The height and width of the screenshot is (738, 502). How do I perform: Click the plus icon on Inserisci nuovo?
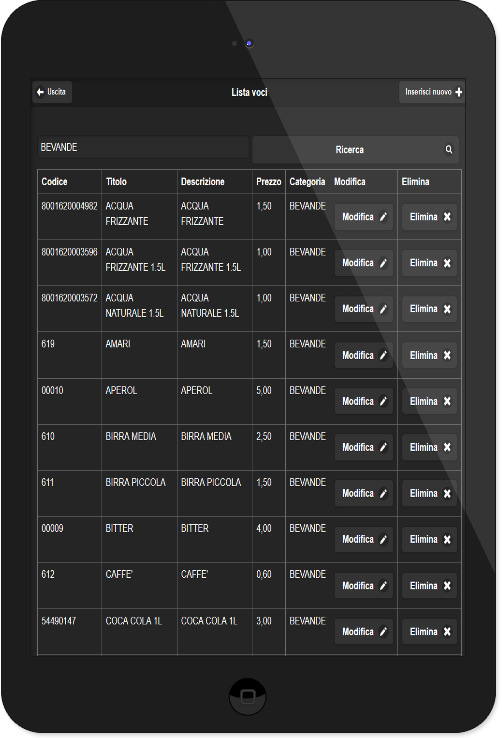coord(459,92)
